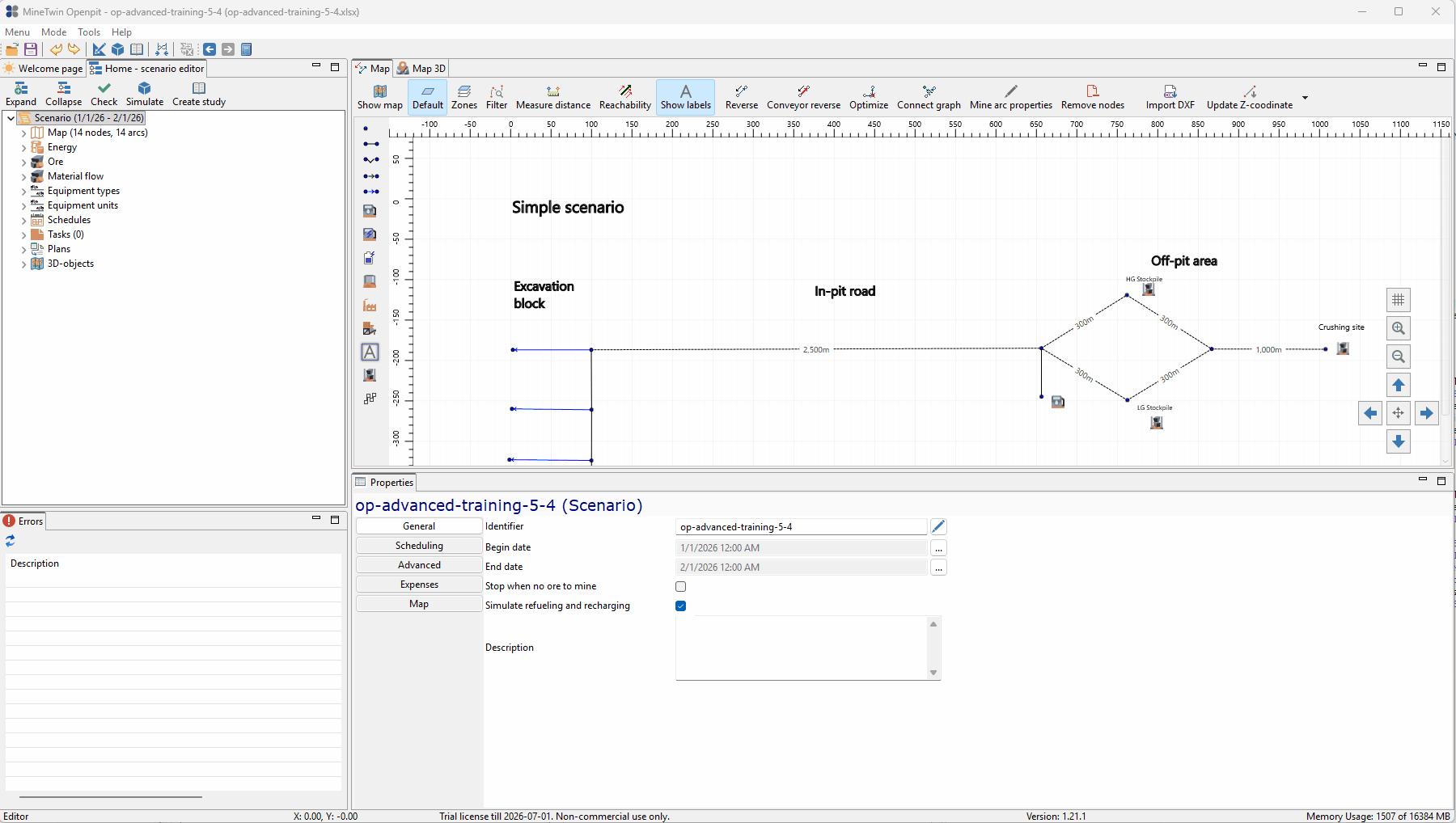Click the Description text area
The image size is (1456, 823).
pos(801,648)
